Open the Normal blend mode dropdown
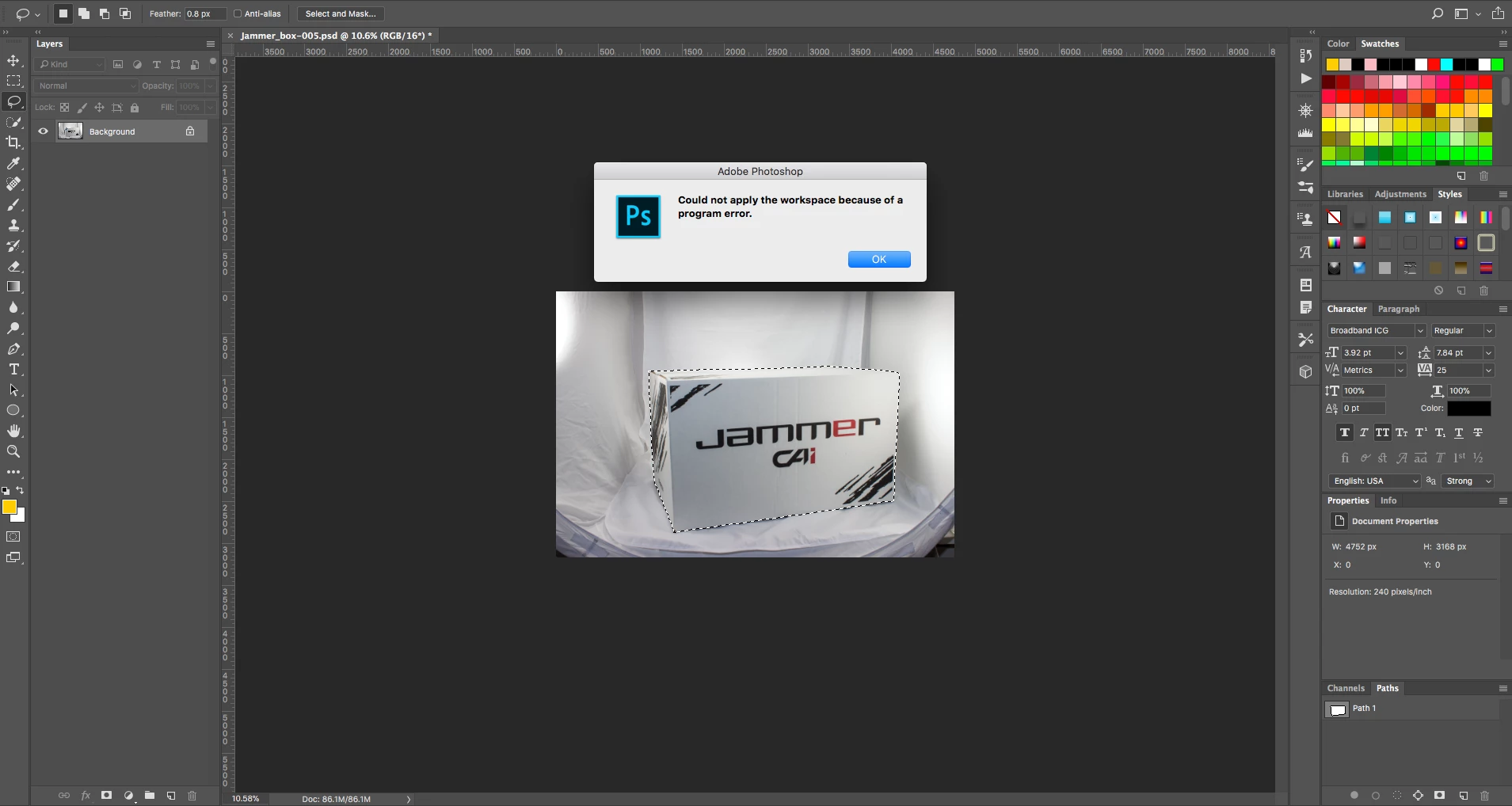Image resolution: width=1512 pixels, height=806 pixels. [x=86, y=86]
